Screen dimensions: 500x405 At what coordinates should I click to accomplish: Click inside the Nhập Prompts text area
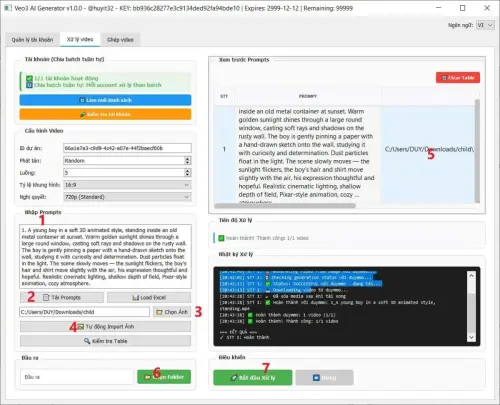[x=105, y=256]
